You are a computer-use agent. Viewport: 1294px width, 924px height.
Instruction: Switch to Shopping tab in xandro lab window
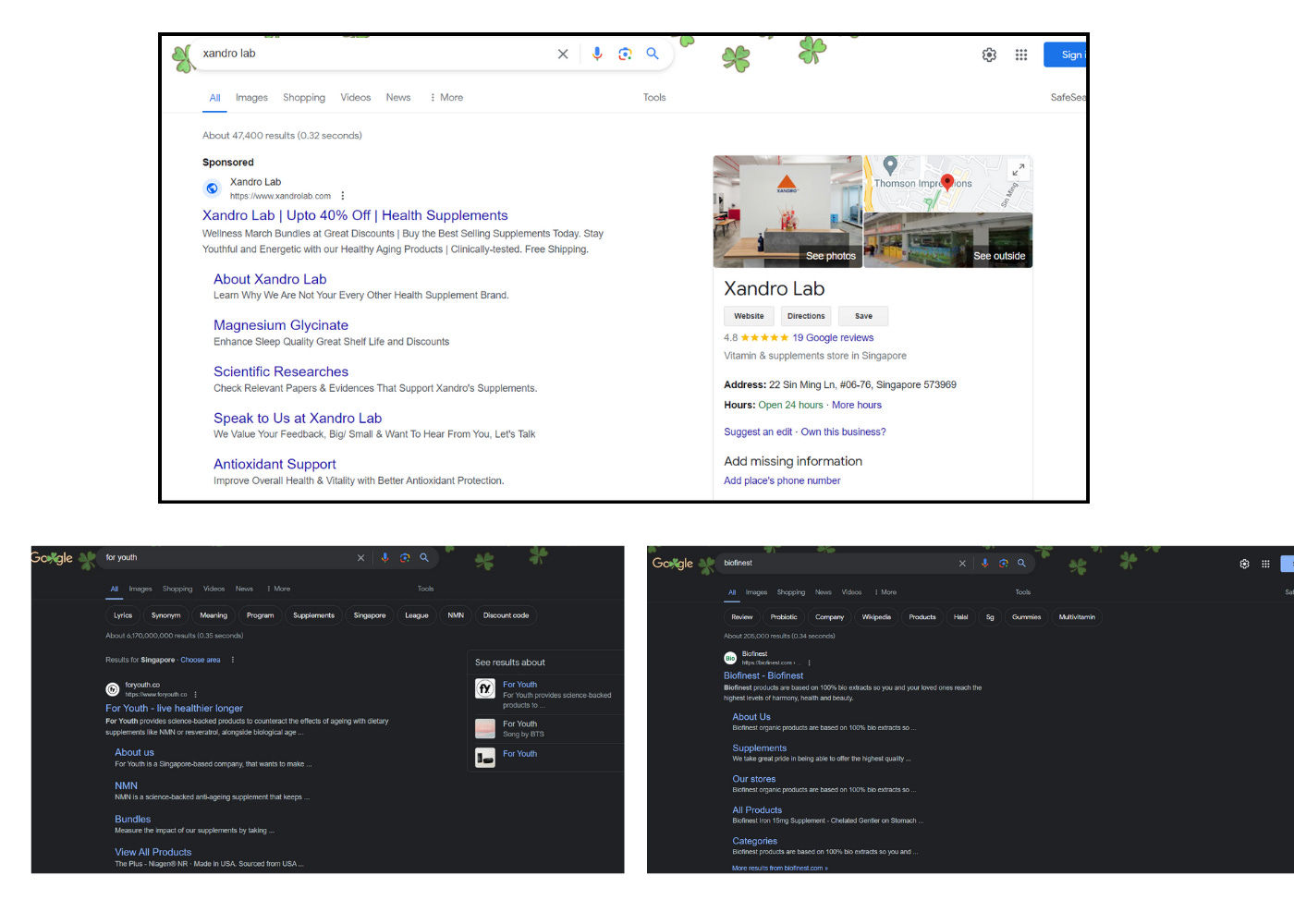(304, 97)
